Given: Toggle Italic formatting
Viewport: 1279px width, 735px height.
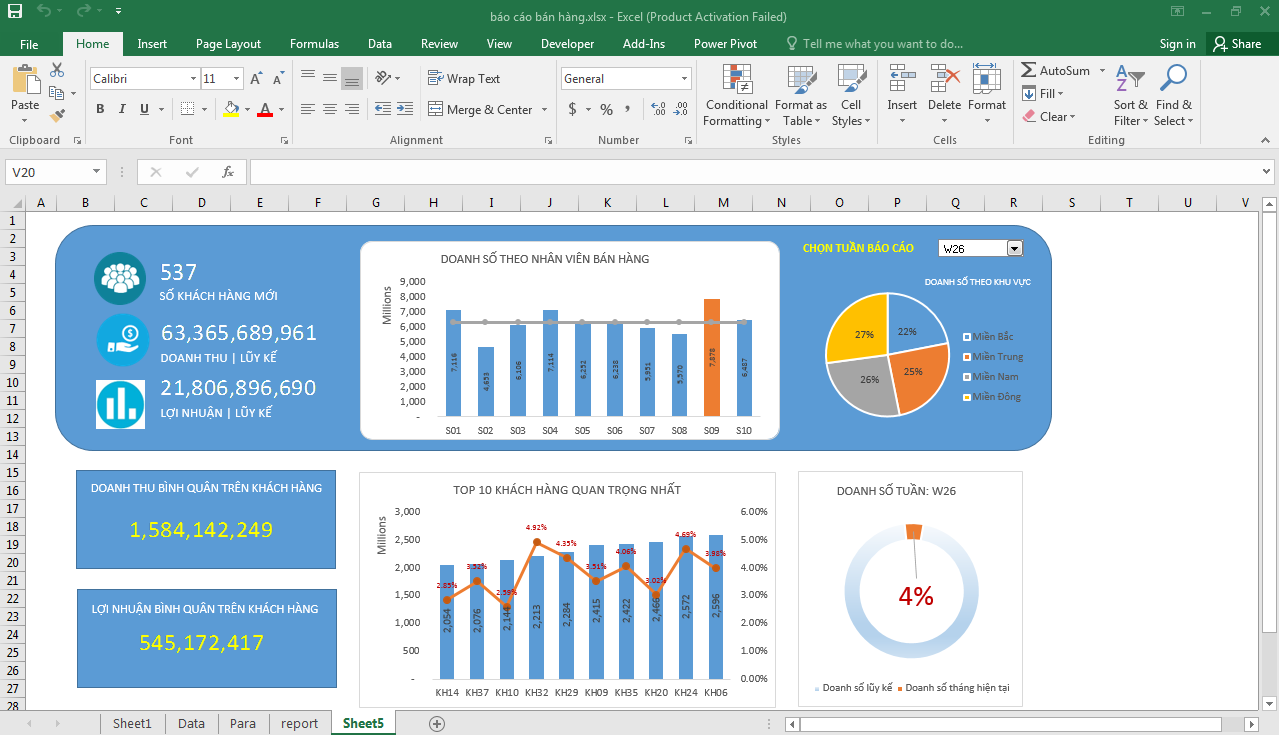Looking at the screenshot, I should click(122, 109).
